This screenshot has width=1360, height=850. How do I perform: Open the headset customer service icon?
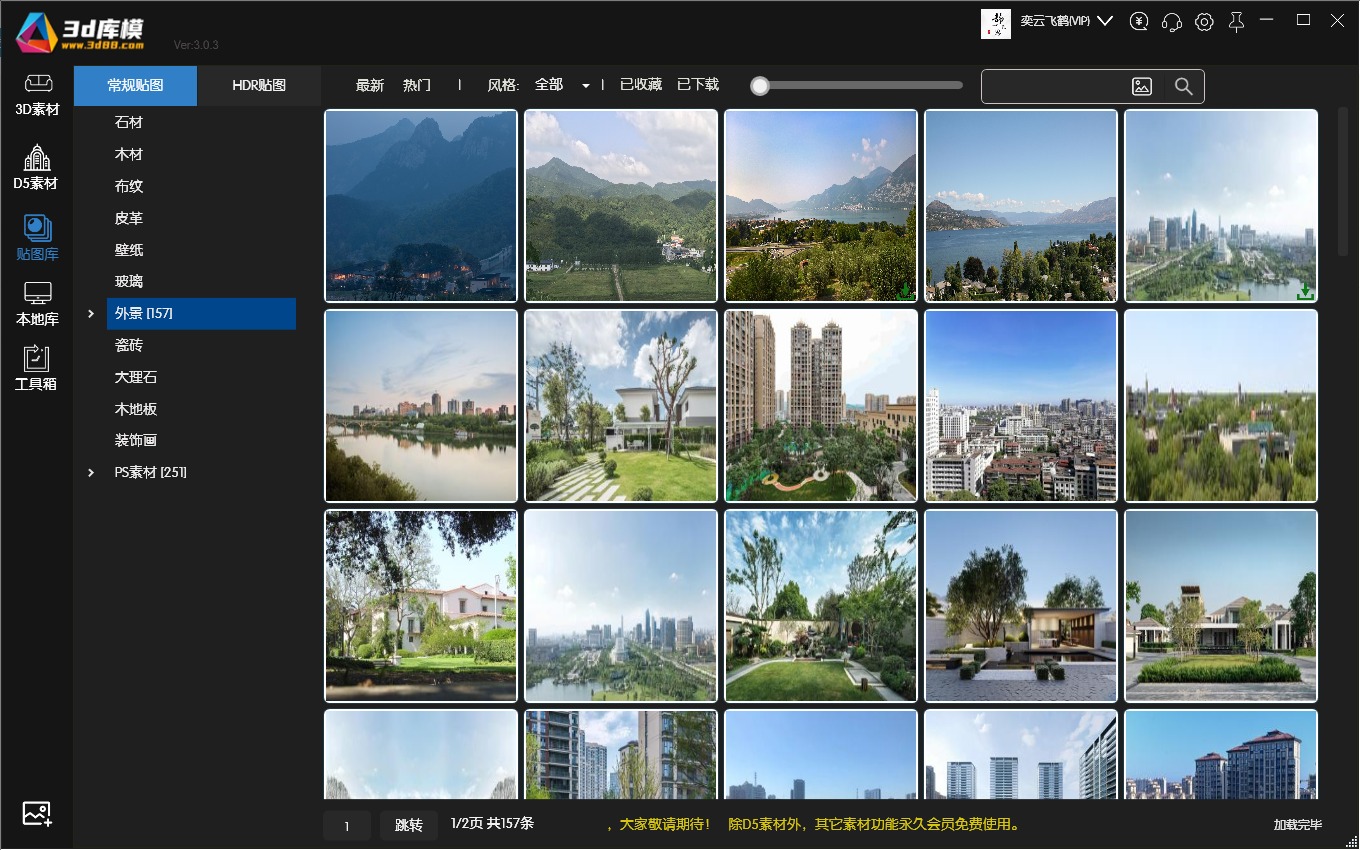[x=1172, y=22]
